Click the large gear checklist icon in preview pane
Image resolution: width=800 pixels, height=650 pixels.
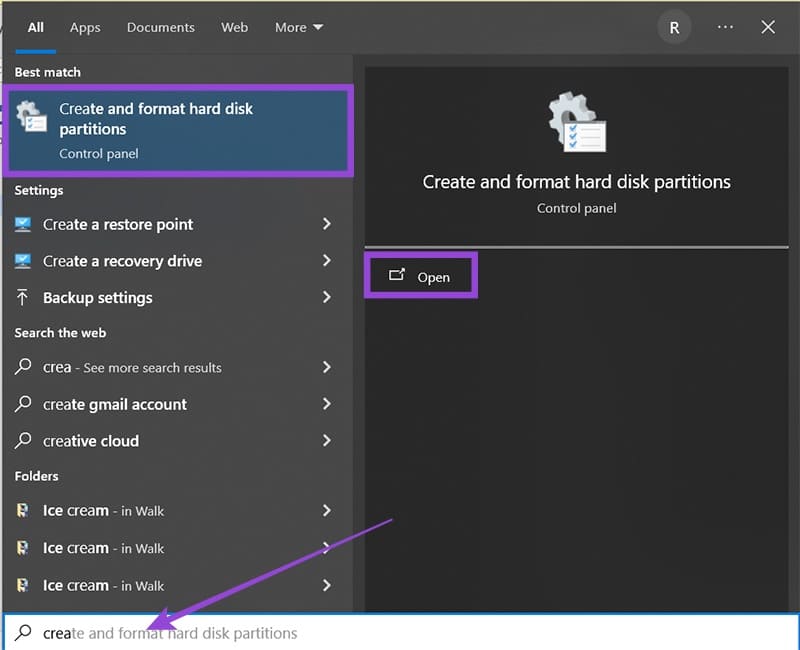coord(577,122)
